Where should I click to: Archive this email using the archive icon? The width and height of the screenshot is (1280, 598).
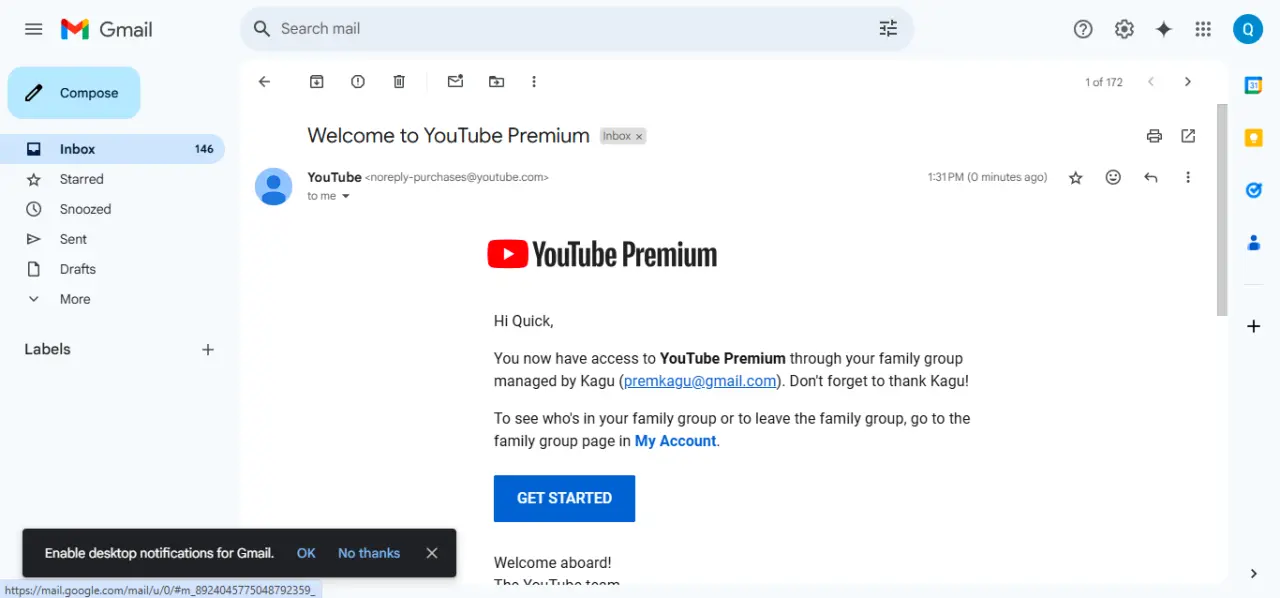tap(317, 82)
